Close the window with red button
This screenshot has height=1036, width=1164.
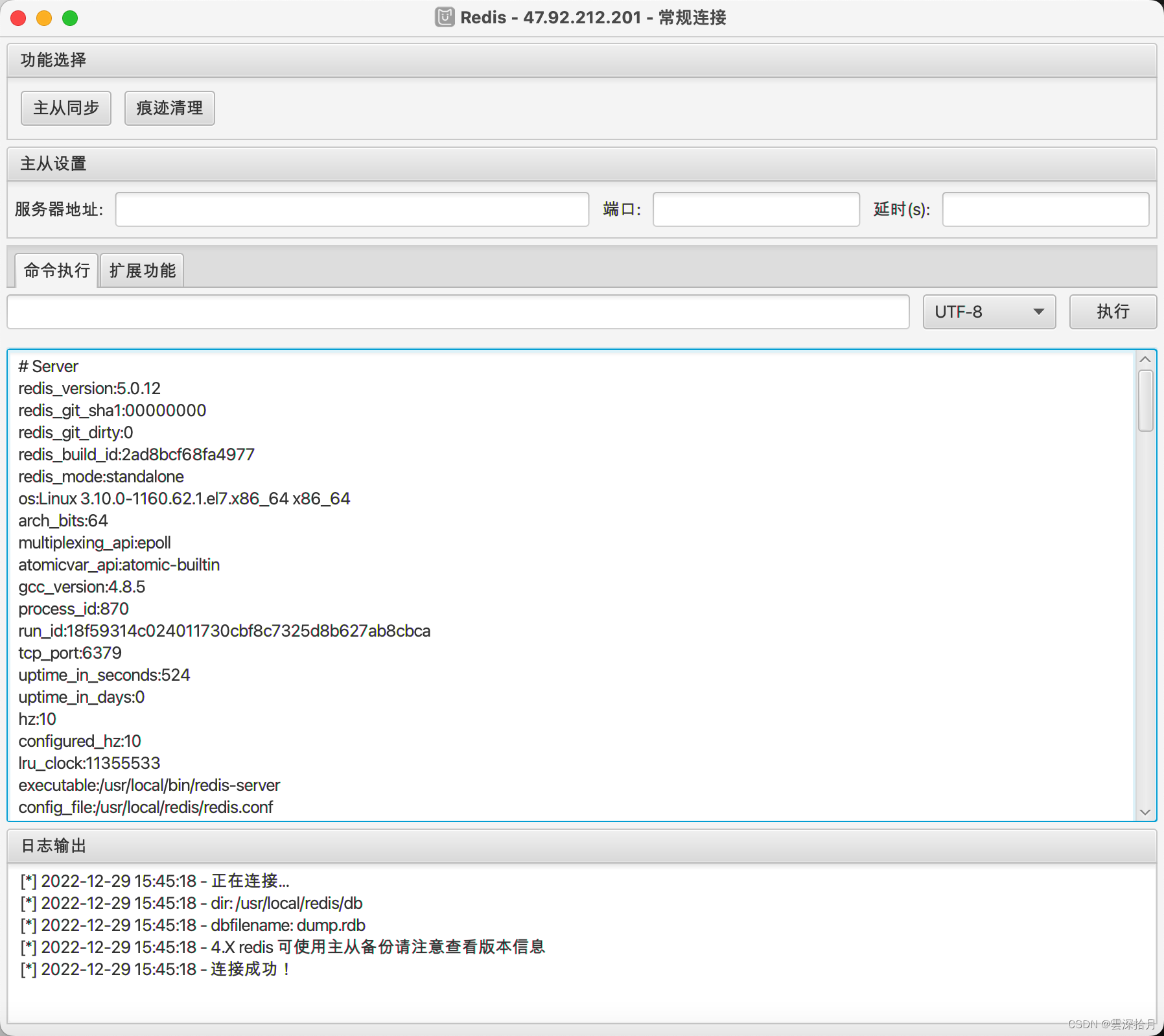point(19,18)
